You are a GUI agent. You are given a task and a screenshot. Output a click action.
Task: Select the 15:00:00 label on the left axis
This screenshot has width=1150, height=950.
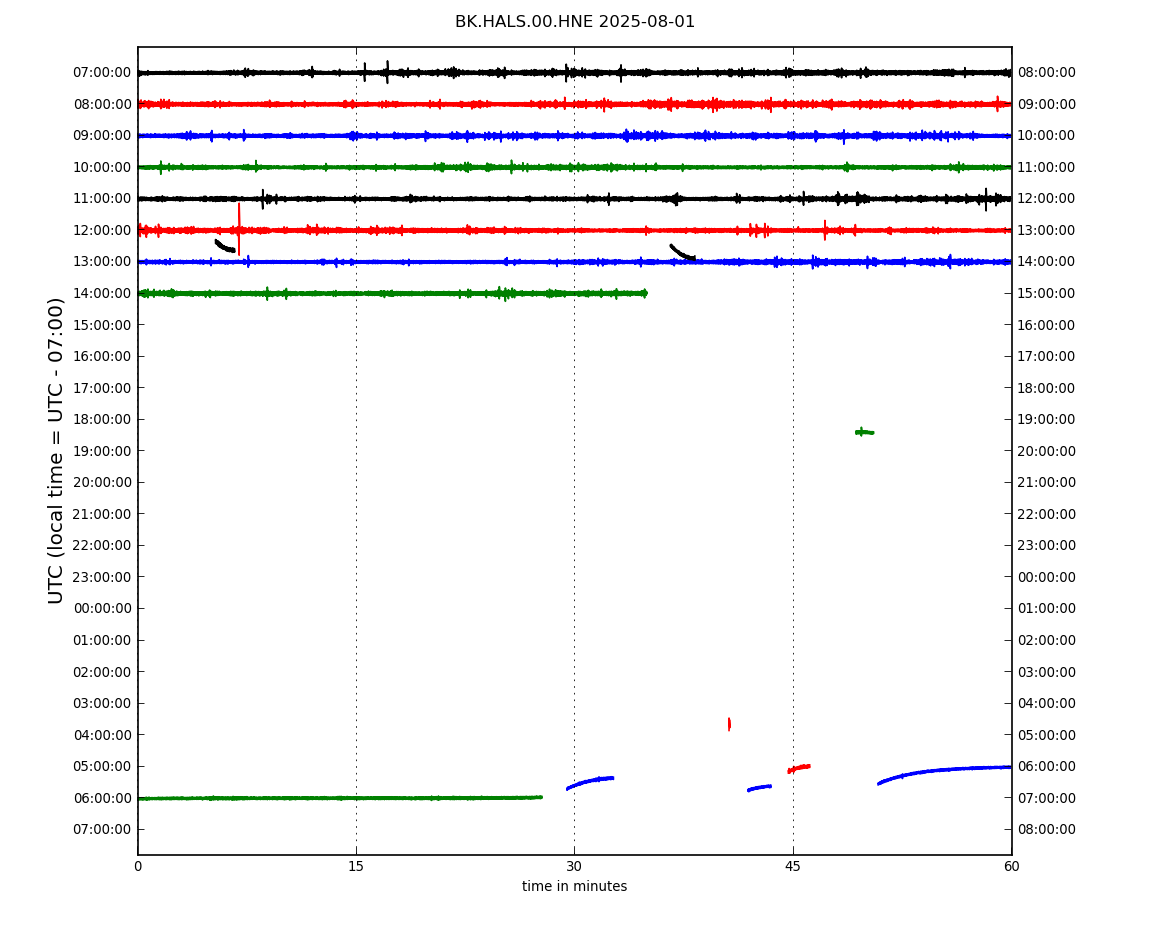[102, 325]
